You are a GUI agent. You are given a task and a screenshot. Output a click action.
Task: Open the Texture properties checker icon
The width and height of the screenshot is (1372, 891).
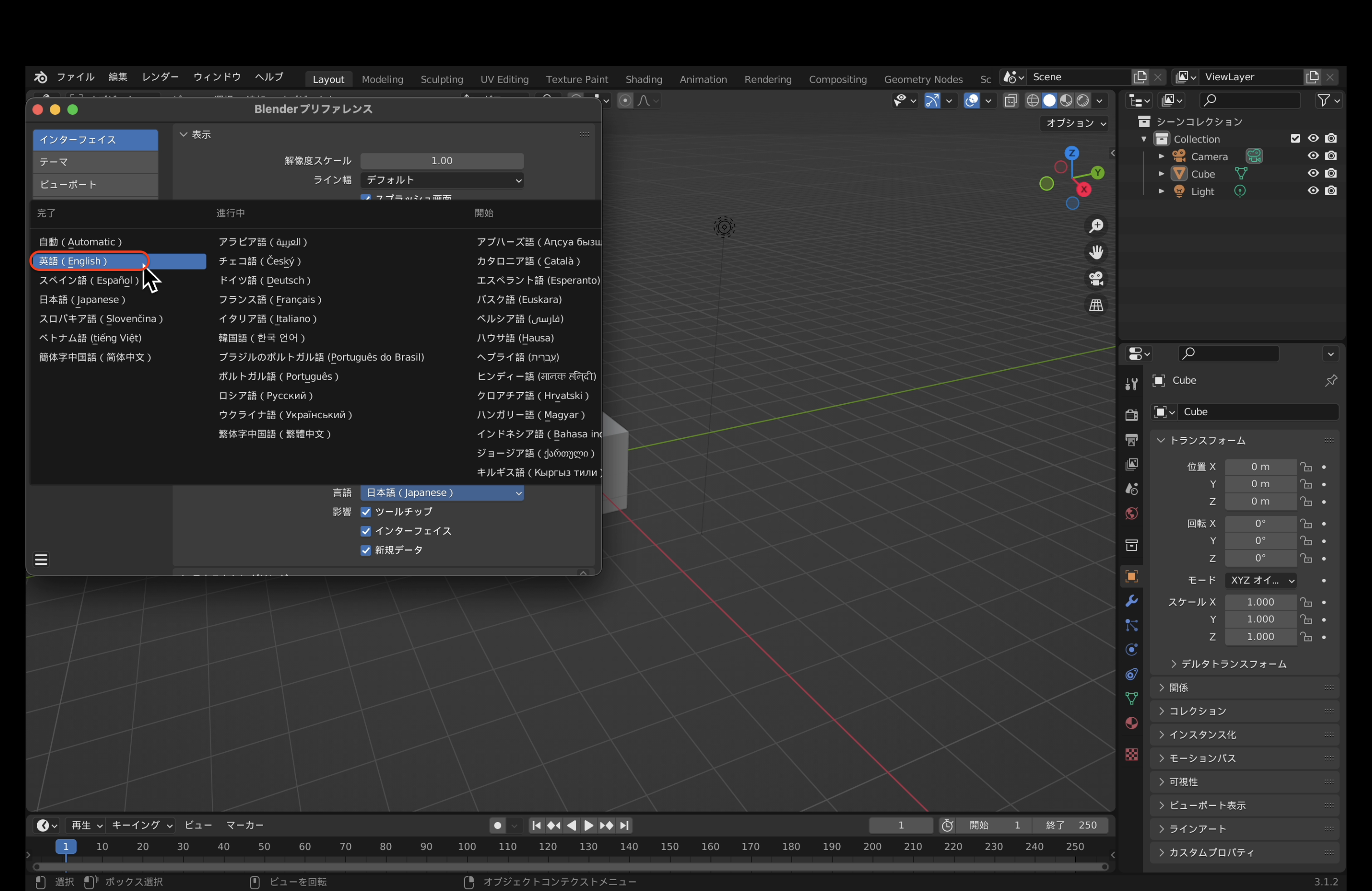click(x=1131, y=754)
